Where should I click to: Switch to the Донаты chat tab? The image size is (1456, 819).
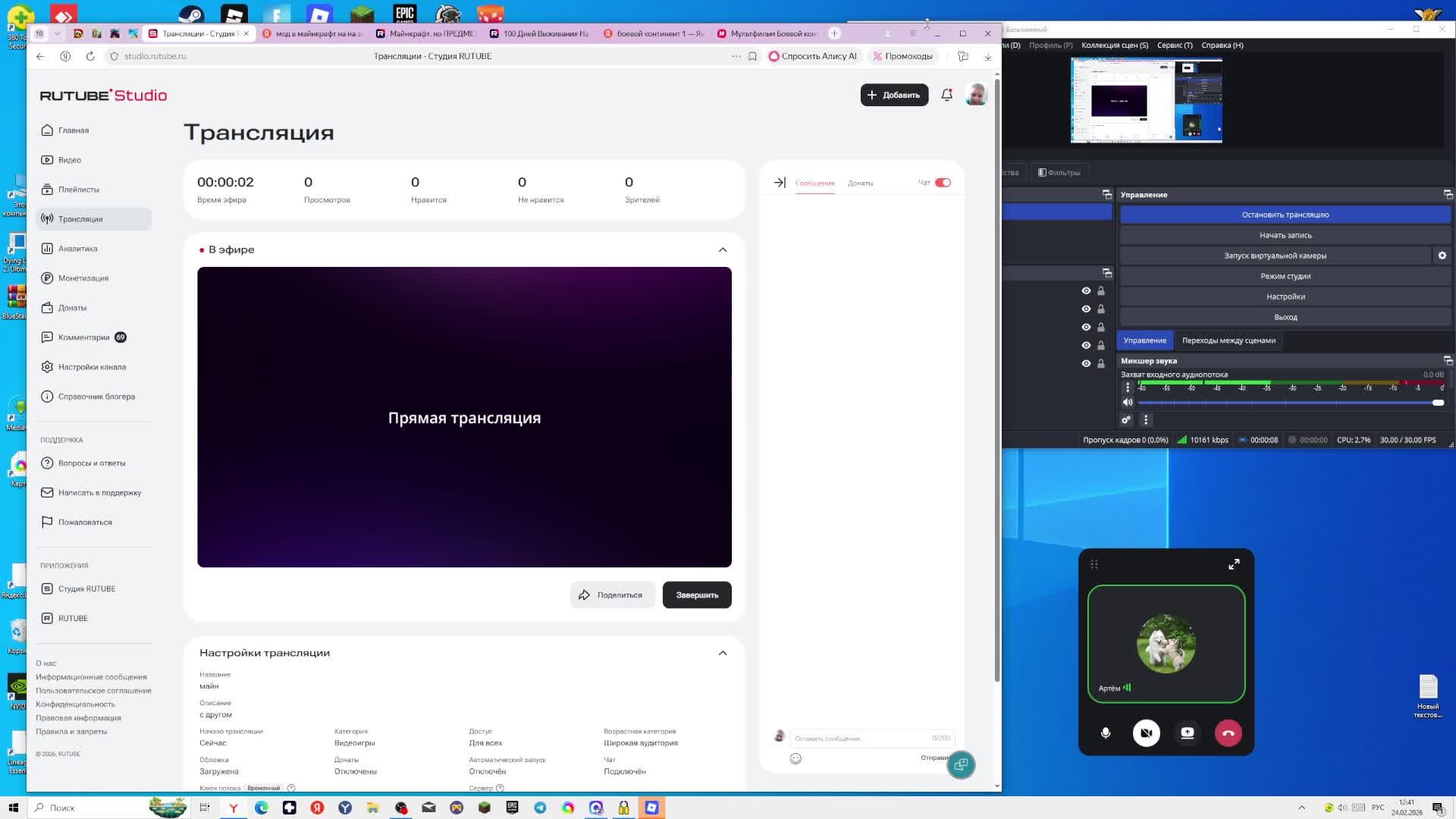(860, 184)
